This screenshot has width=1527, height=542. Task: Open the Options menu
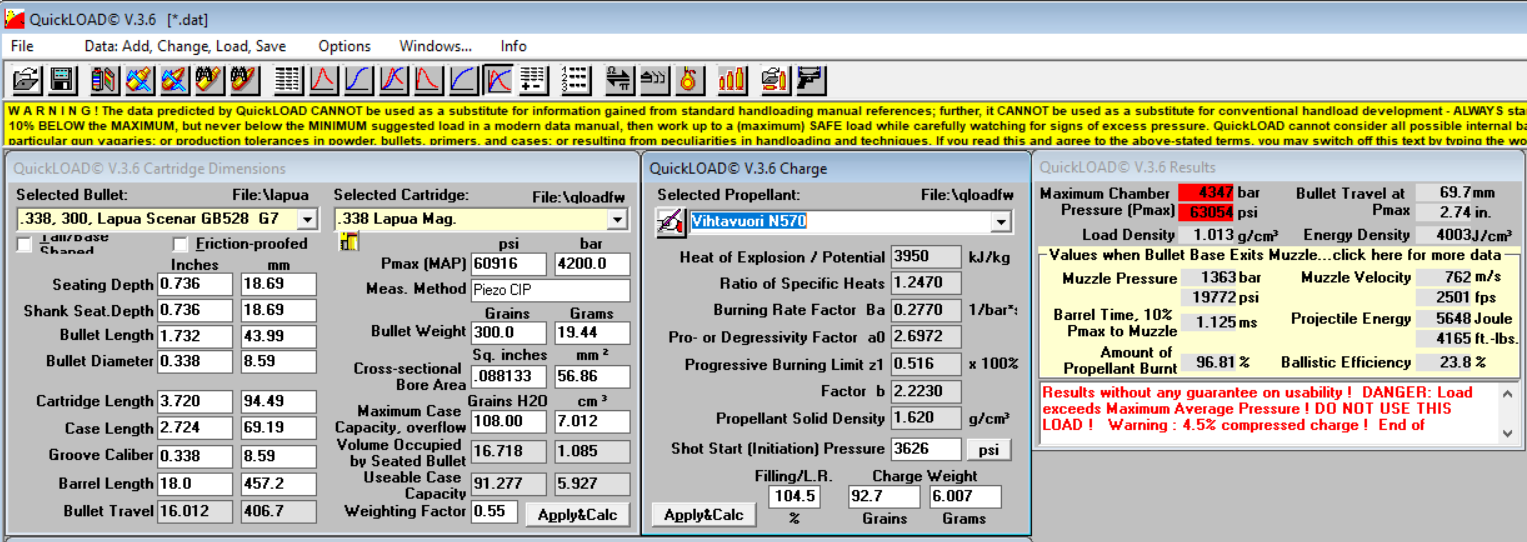[x=344, y=46]
